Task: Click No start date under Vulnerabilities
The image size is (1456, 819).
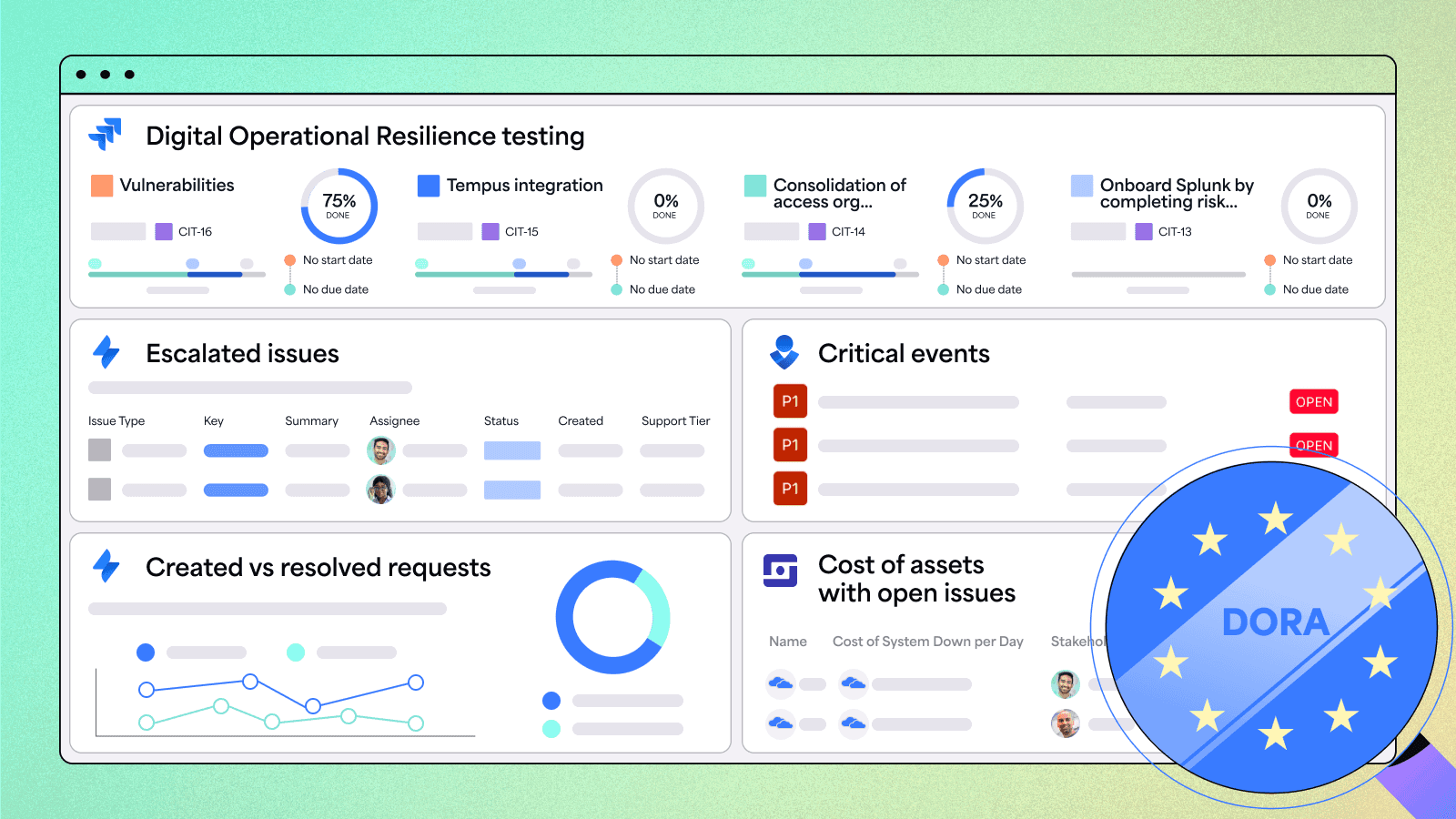Action: (x=338, y=260)
